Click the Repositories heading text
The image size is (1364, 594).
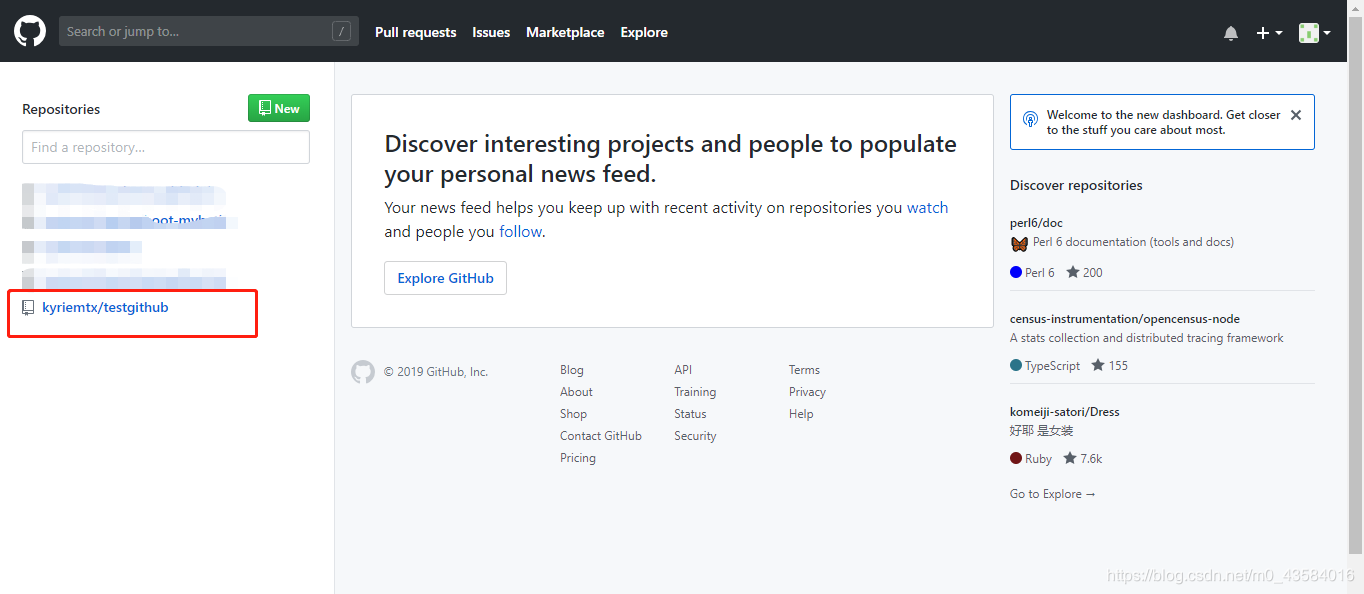(x=61, y=109)
